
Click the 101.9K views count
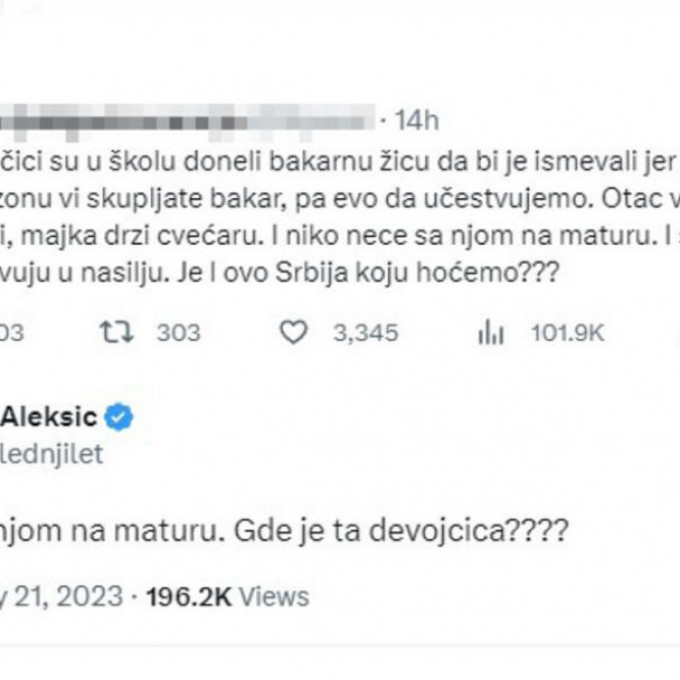click(x=565, y=334)
